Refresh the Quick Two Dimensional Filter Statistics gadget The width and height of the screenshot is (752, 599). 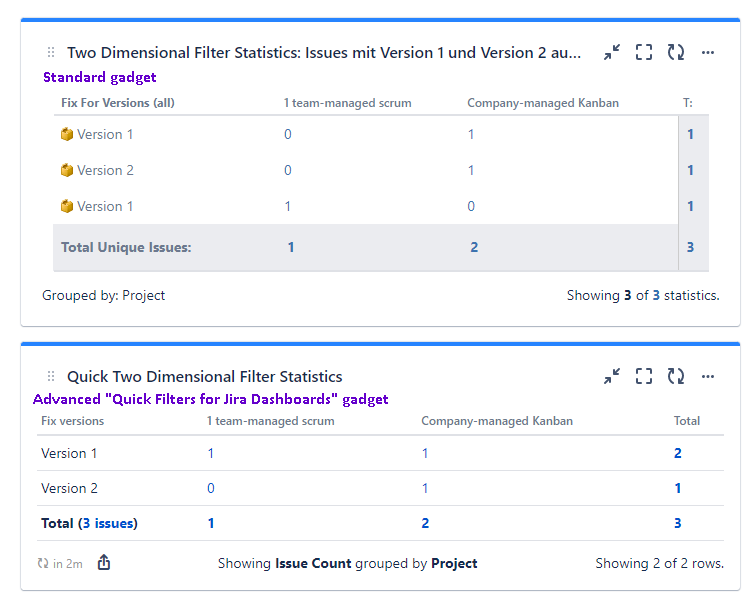676,376
